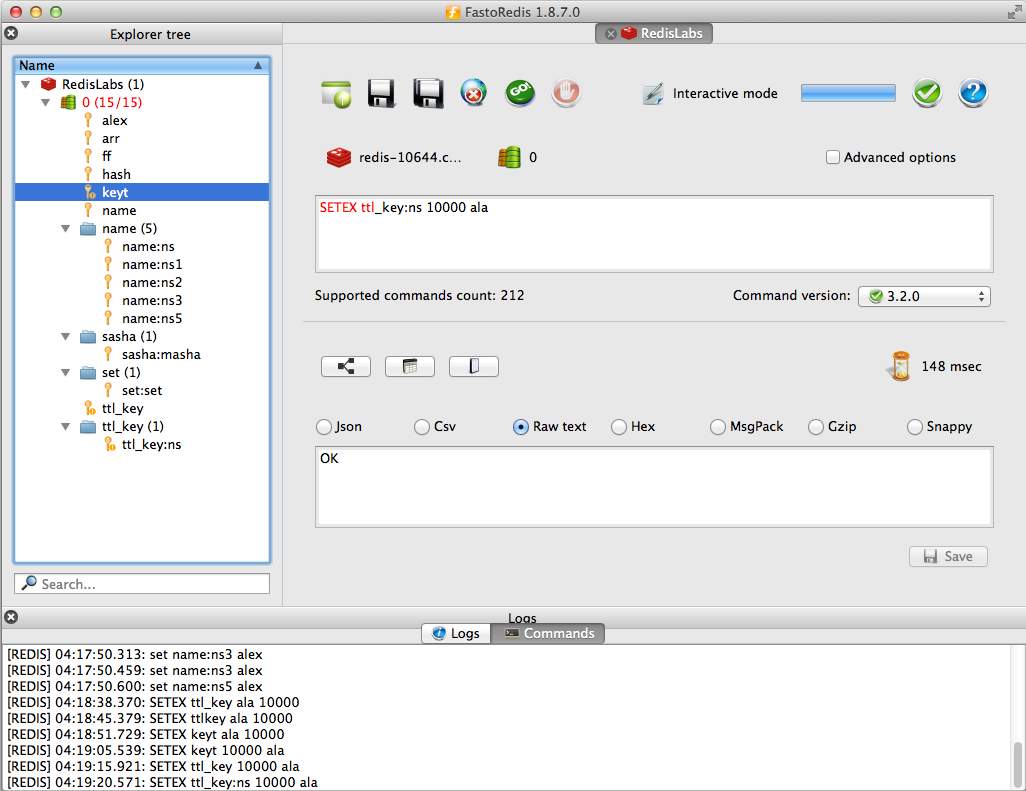Select the set:set key
The width and height of the screenshot is (1026, 791).
142,391
